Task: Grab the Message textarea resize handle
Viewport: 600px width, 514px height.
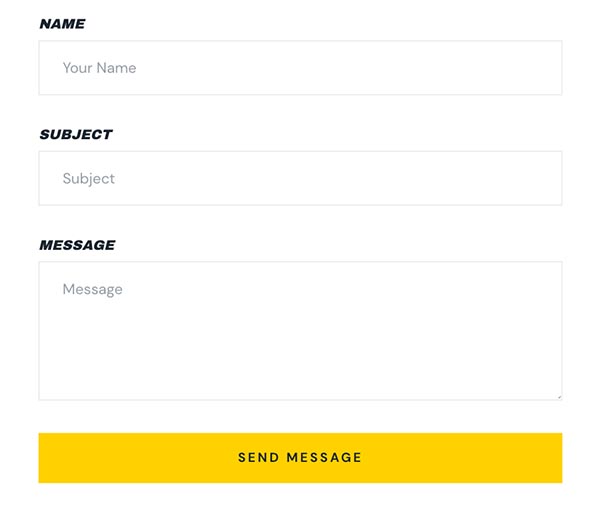Action: pyautogui.click(x=558, y=396)
